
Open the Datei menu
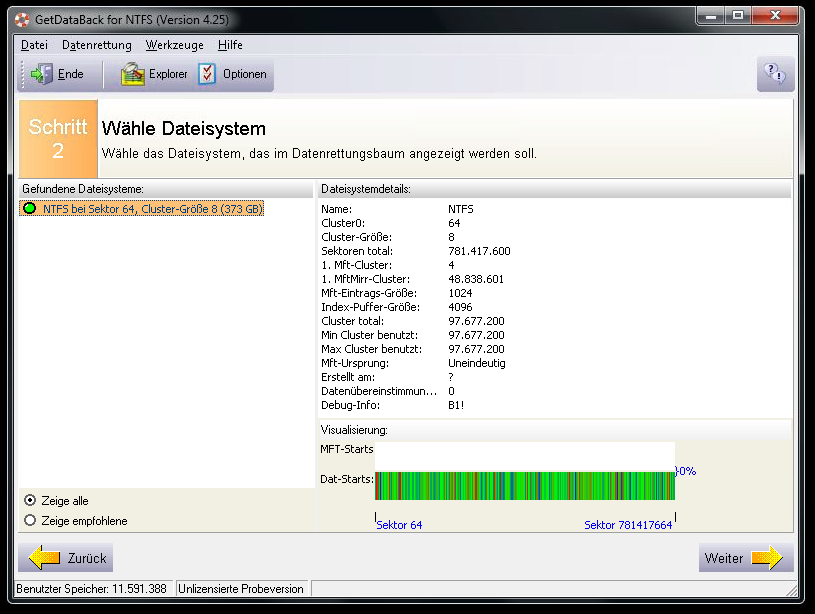34,45
